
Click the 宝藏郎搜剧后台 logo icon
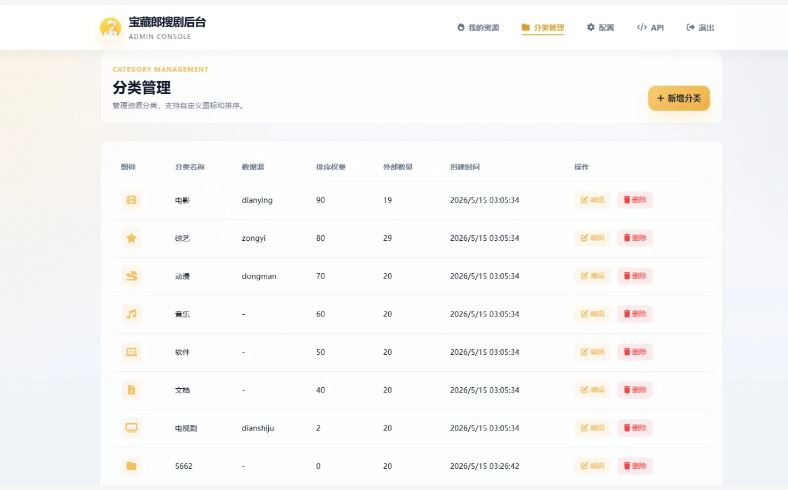[110, 27]
